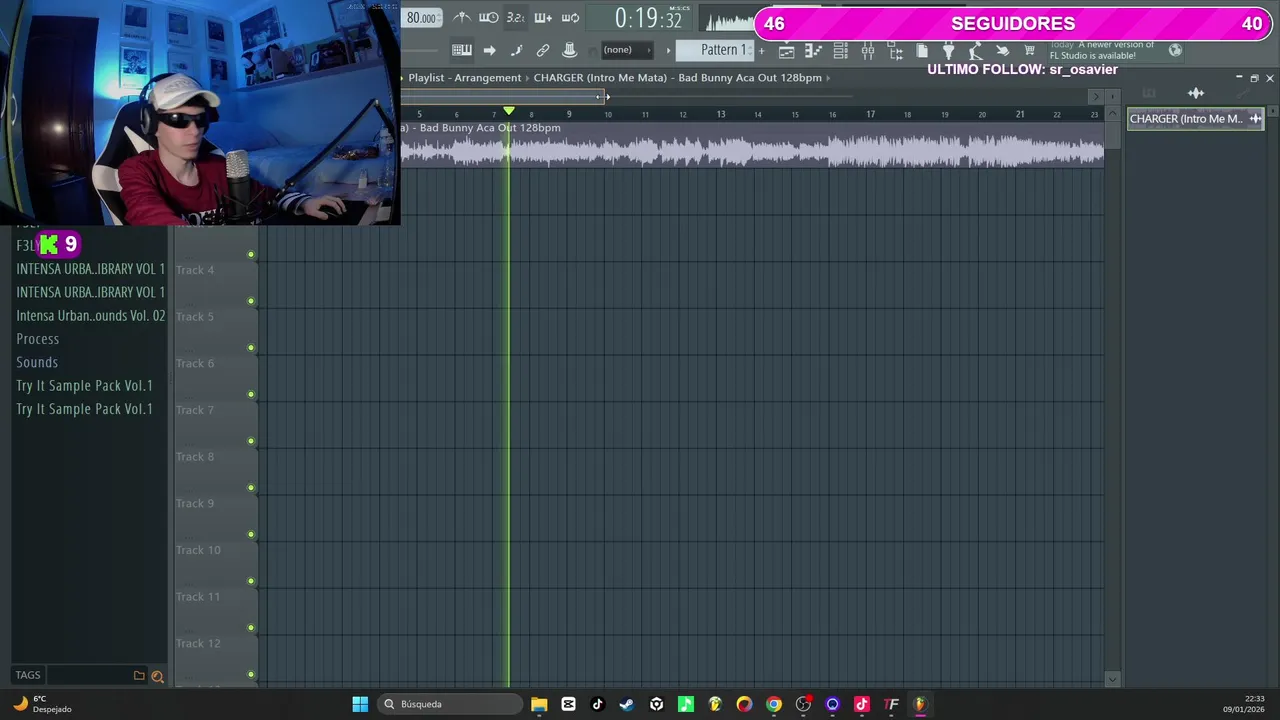
Task: Click the horizontal zoom scrollbar above timeline
Action: tap(503, 96)
